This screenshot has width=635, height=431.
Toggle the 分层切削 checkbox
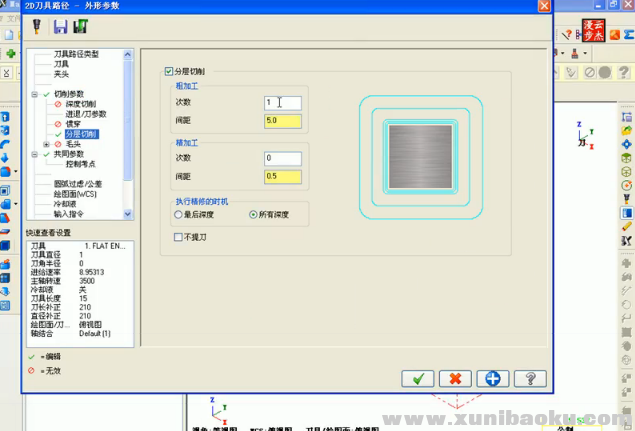point(169,71)
